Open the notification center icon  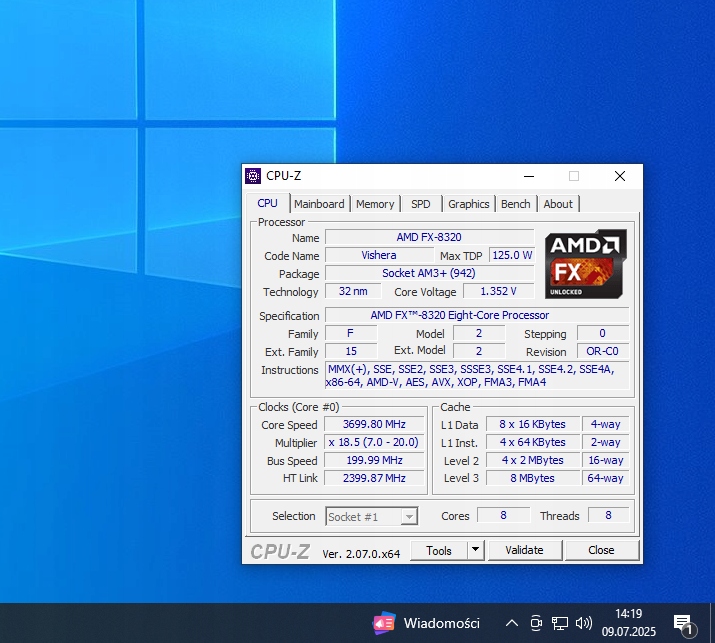684,623
